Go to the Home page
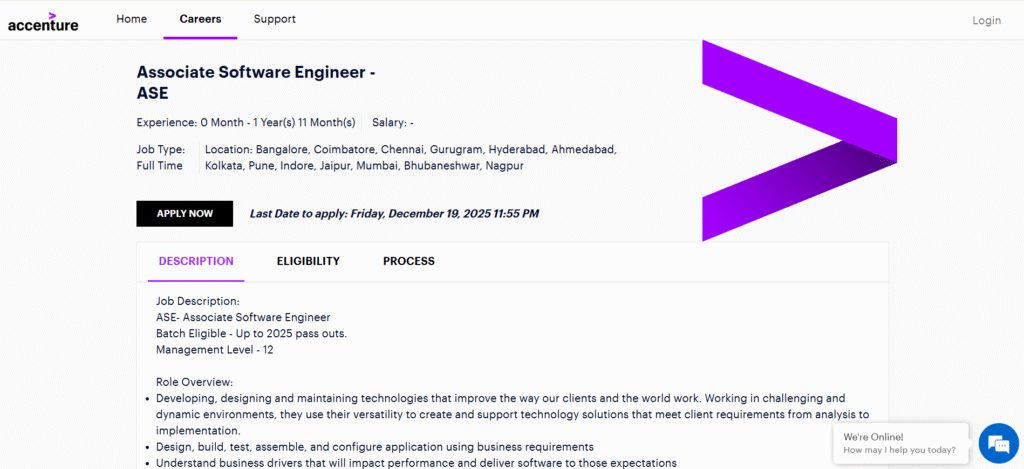 pos(131,19)
